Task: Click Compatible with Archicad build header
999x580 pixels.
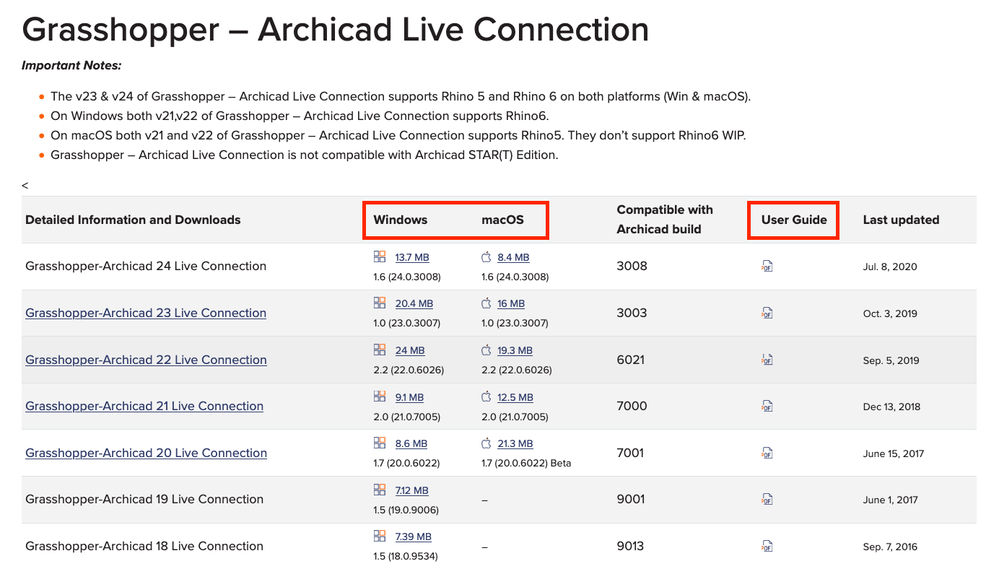Action: (x=665, y=219)
